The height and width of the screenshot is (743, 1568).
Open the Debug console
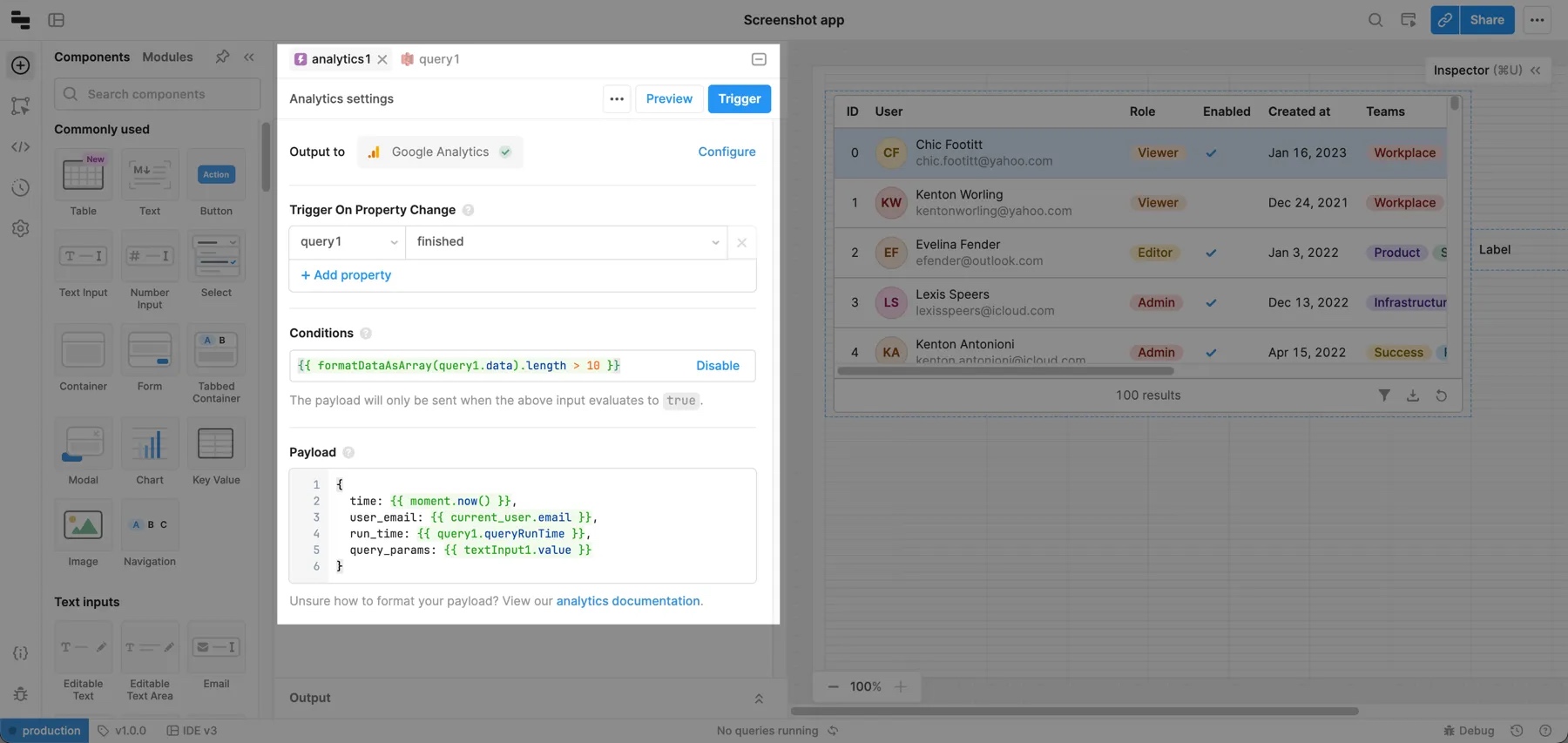tap(1469, 731)
